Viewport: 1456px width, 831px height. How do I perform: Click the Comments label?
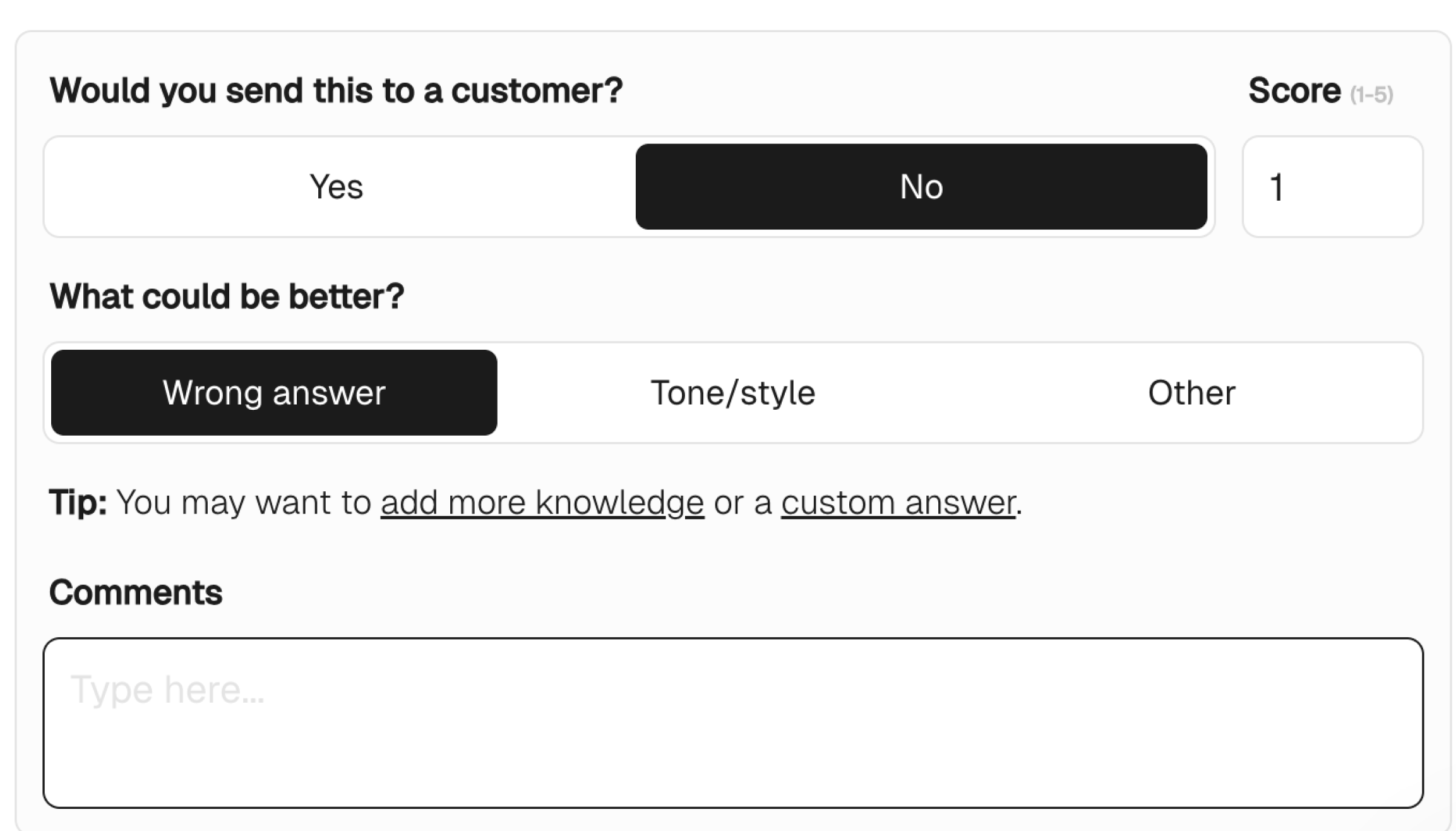tap(136, 592)
